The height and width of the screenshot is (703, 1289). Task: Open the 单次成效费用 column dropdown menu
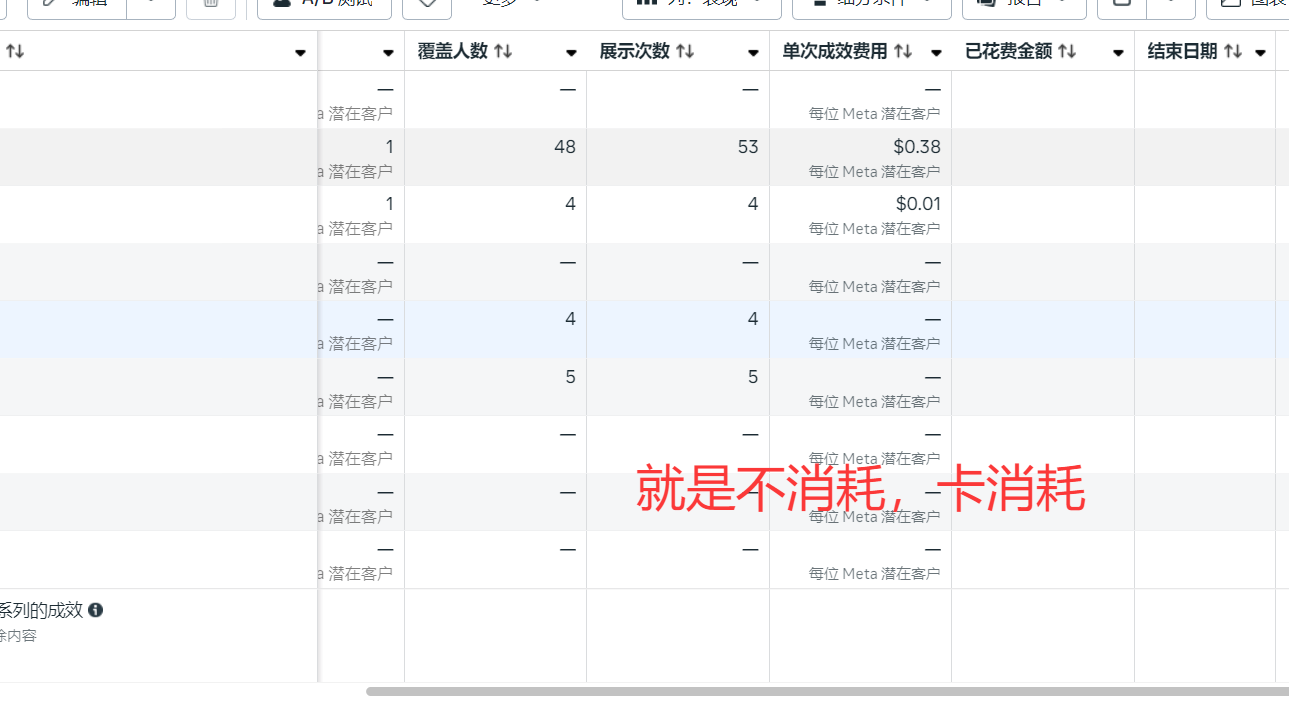coord(936,53)
